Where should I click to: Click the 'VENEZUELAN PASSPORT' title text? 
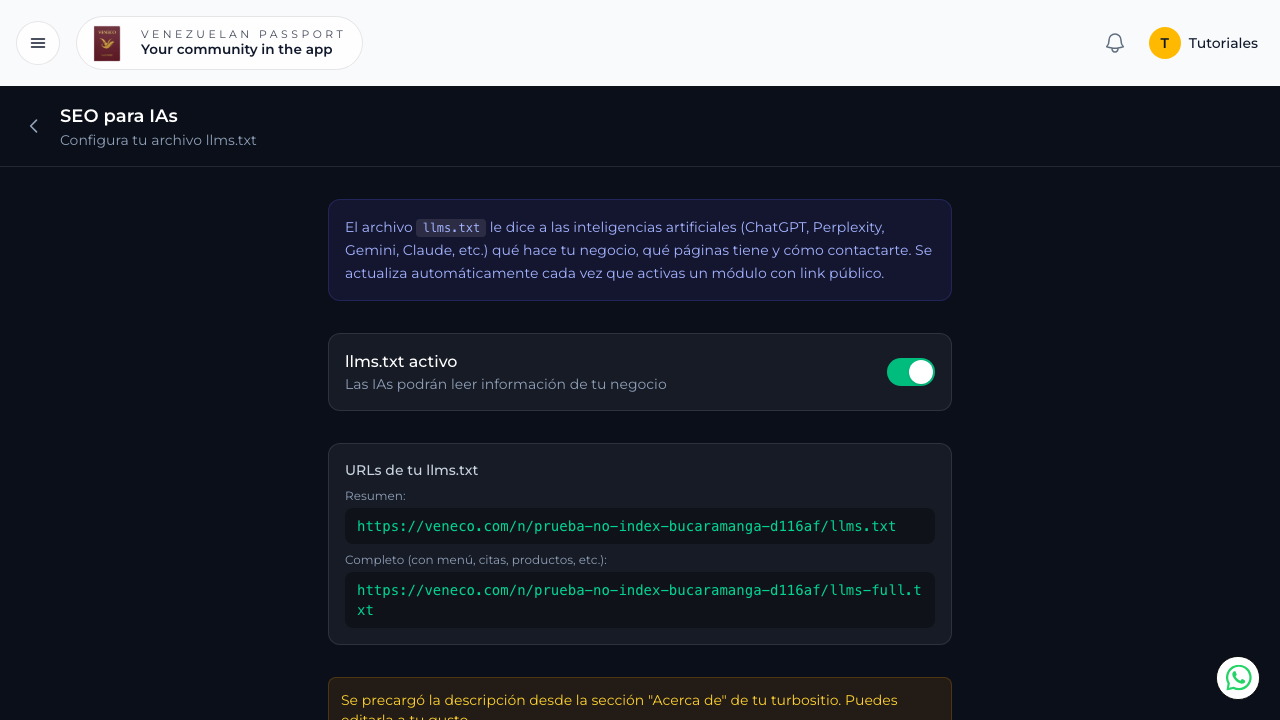tap(243, 34)
